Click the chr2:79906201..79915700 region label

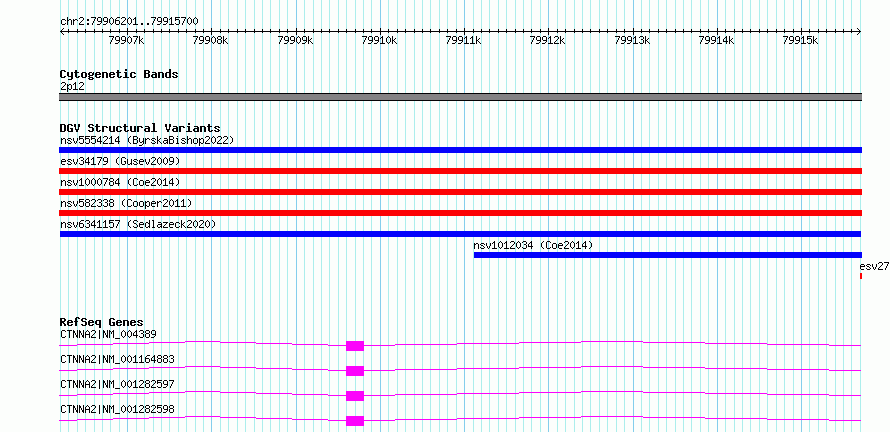(x=129, y=22)
